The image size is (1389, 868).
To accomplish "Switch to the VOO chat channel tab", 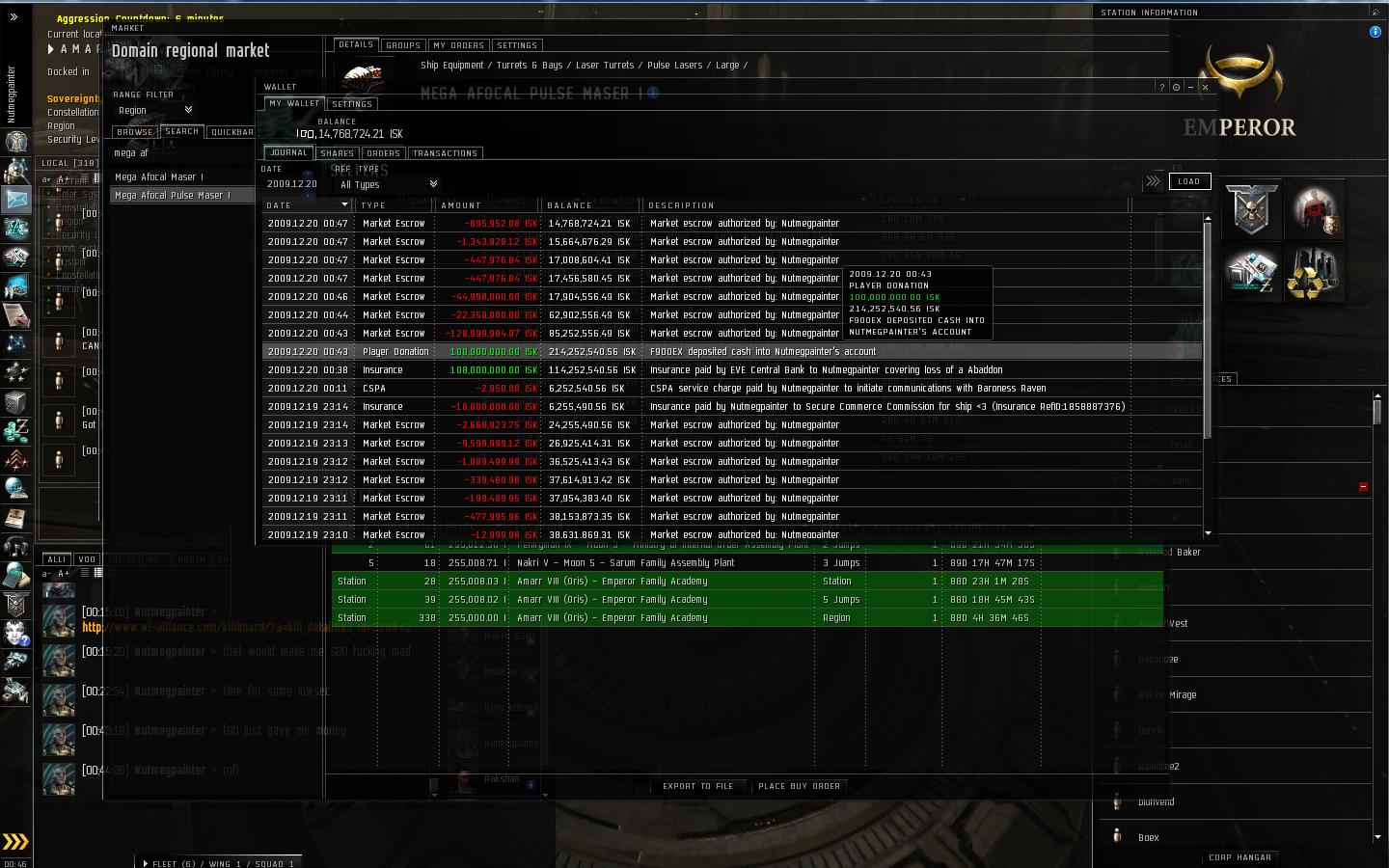I will pyautogui.click(x=87, y=559).
